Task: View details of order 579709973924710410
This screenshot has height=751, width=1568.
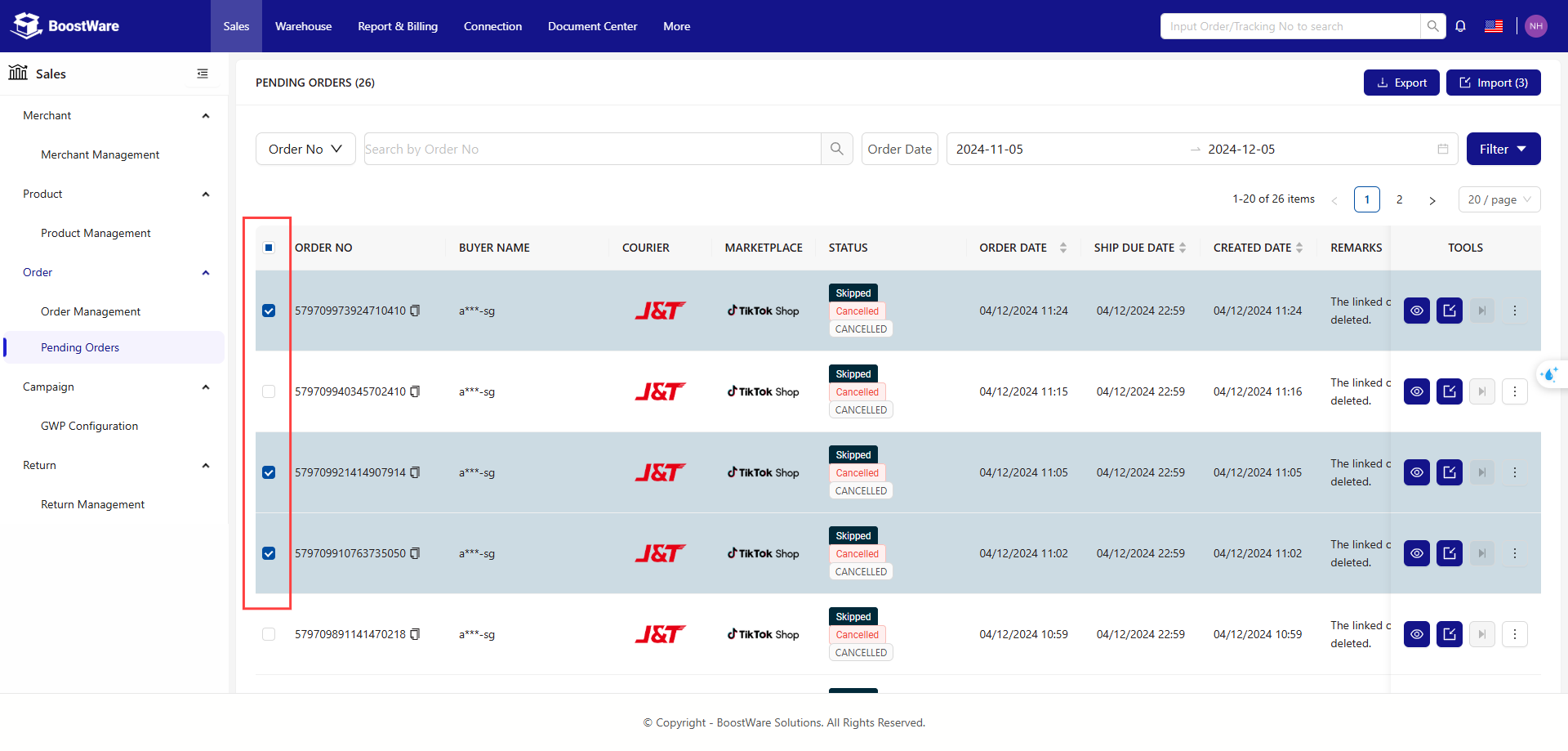Action: pos(1417,311)
